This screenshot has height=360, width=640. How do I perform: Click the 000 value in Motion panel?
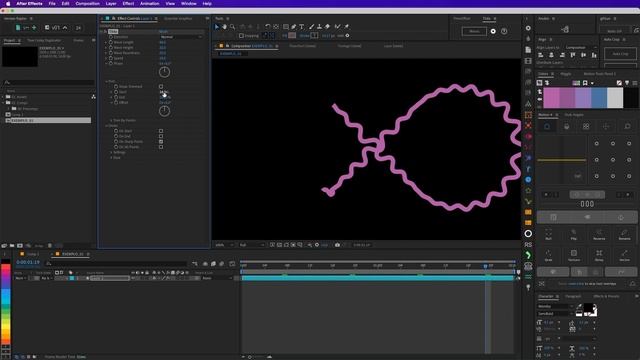(587, 204)
